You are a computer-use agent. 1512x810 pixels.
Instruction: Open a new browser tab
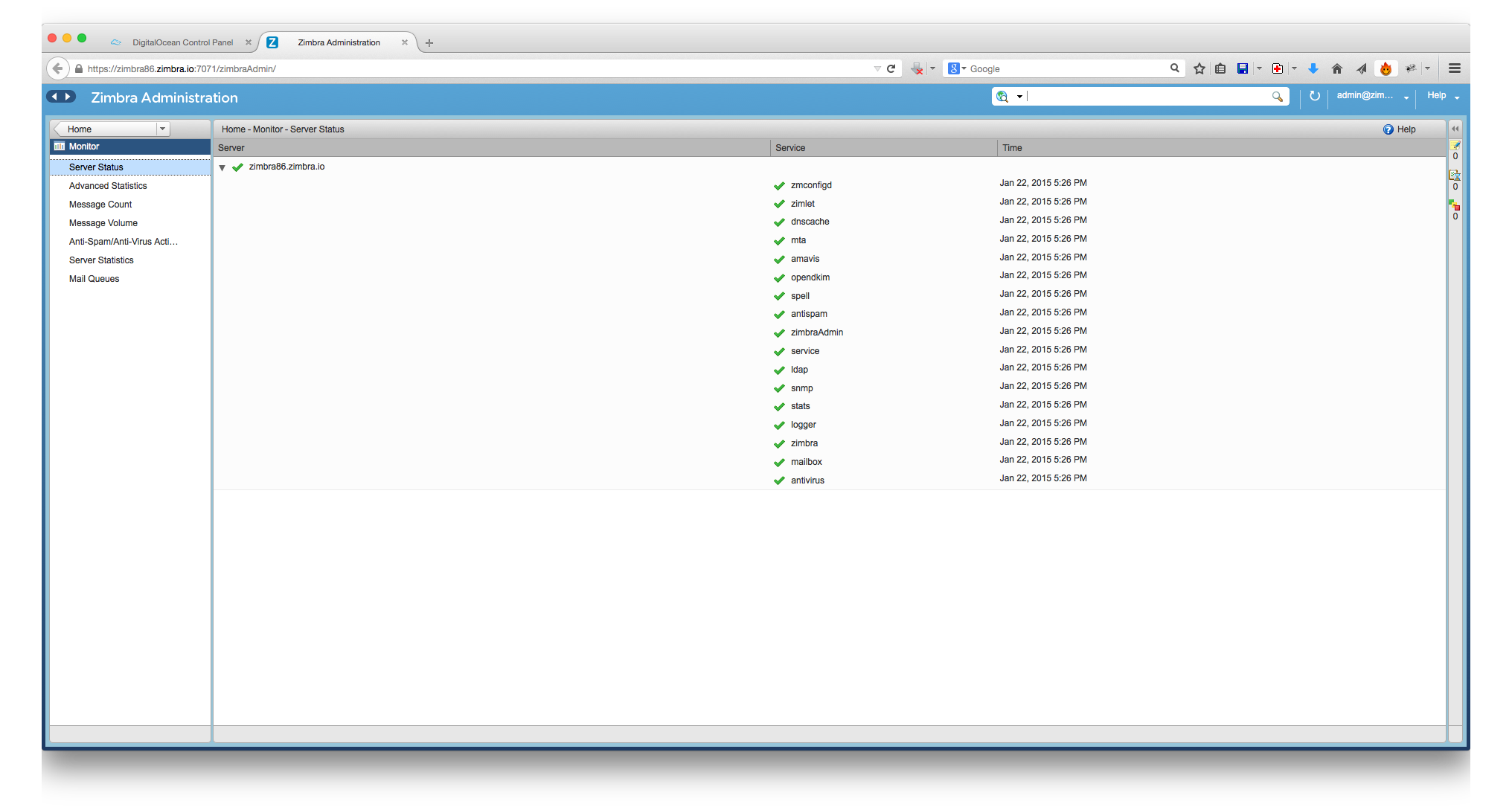click(429, 43)
